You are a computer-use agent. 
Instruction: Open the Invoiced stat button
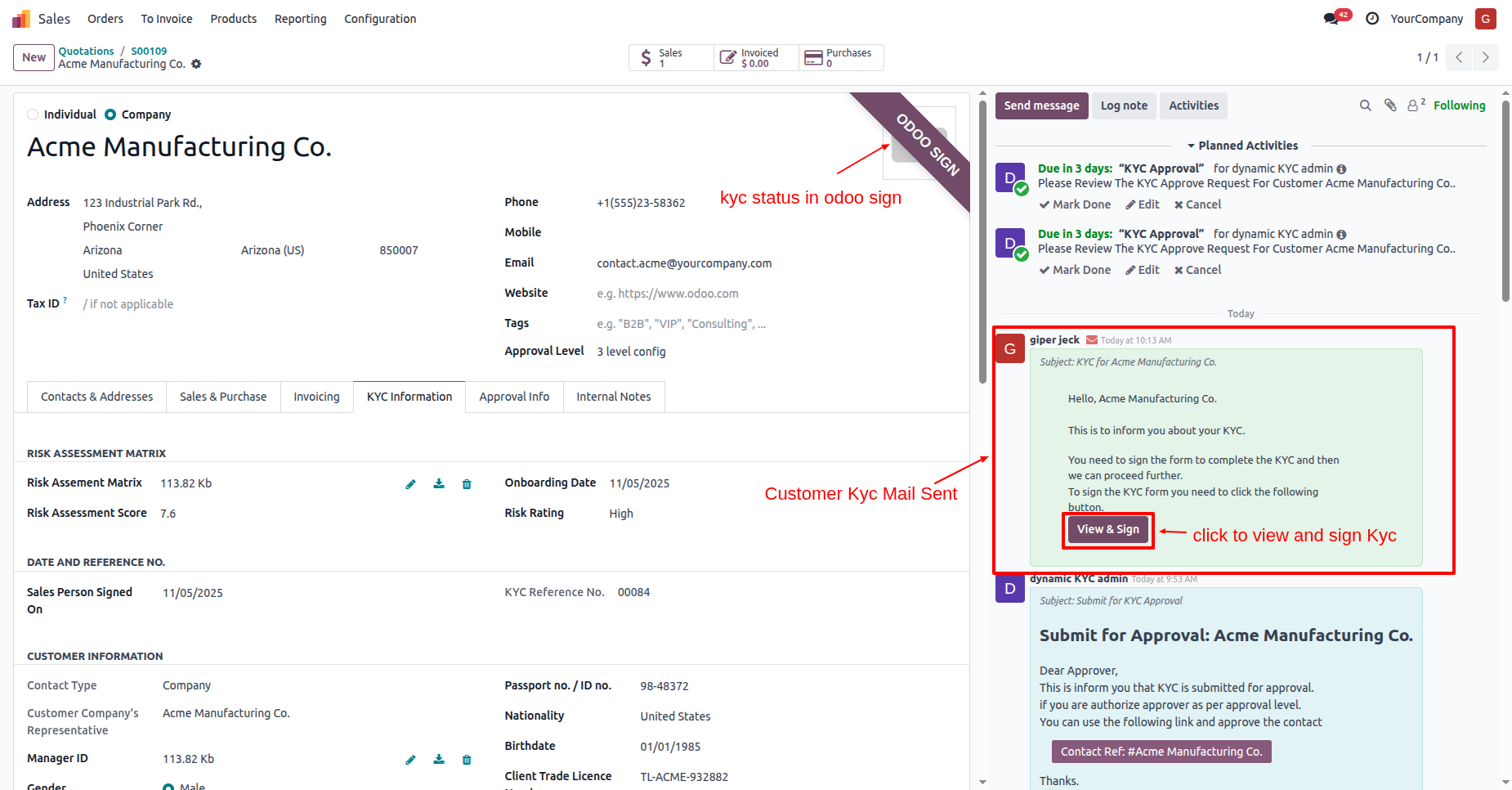756,57
